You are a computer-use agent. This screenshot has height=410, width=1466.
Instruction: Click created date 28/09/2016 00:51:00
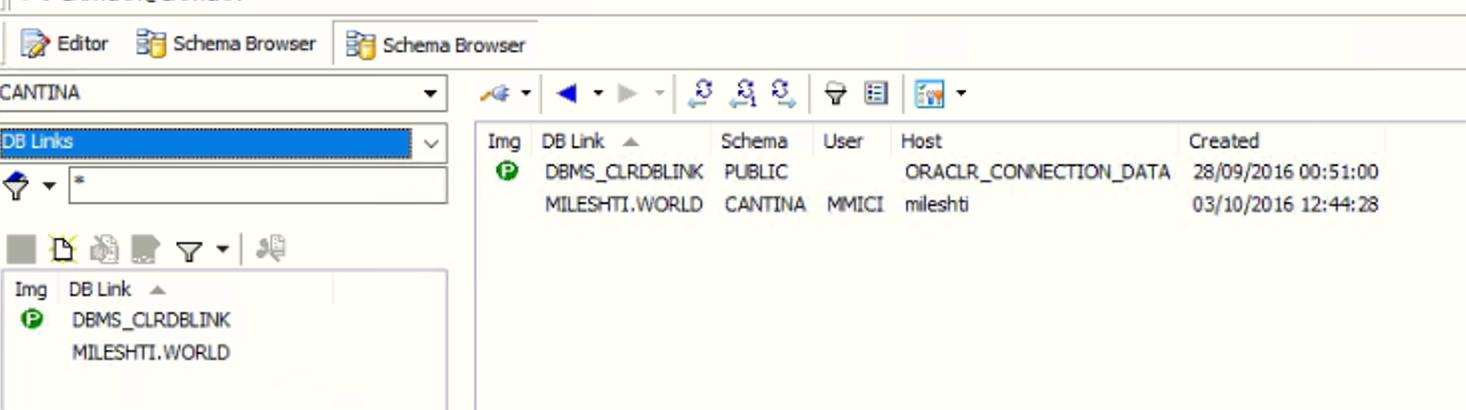tap(1286, 172)
